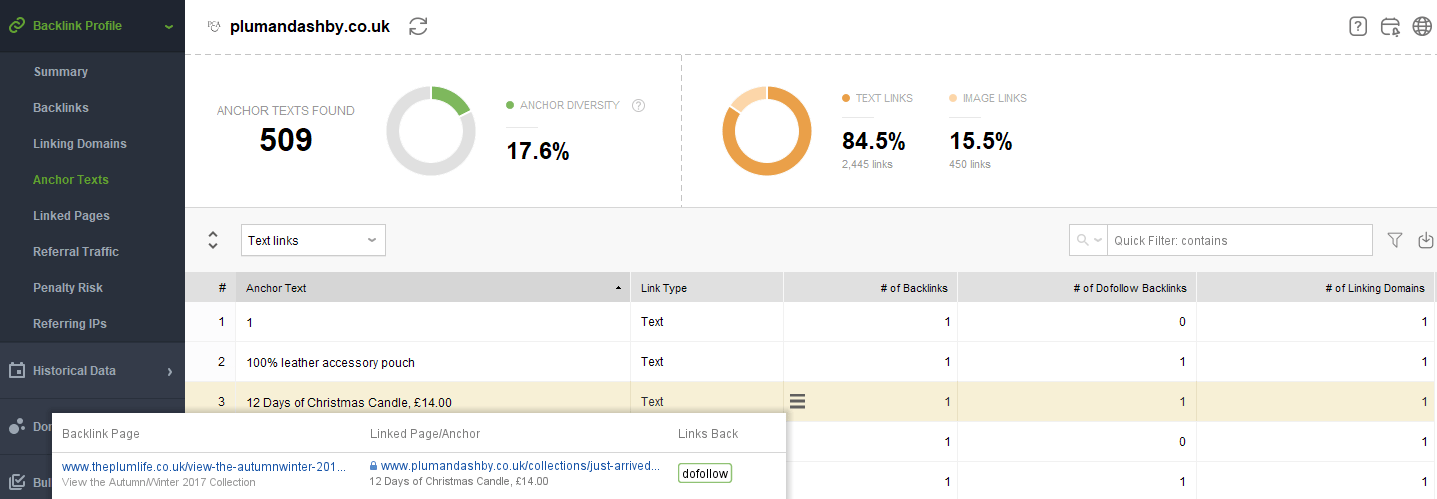Screen dimensions: 1437x499
Task: Click the 2,445 links count
Action: (x=867, y=164)
